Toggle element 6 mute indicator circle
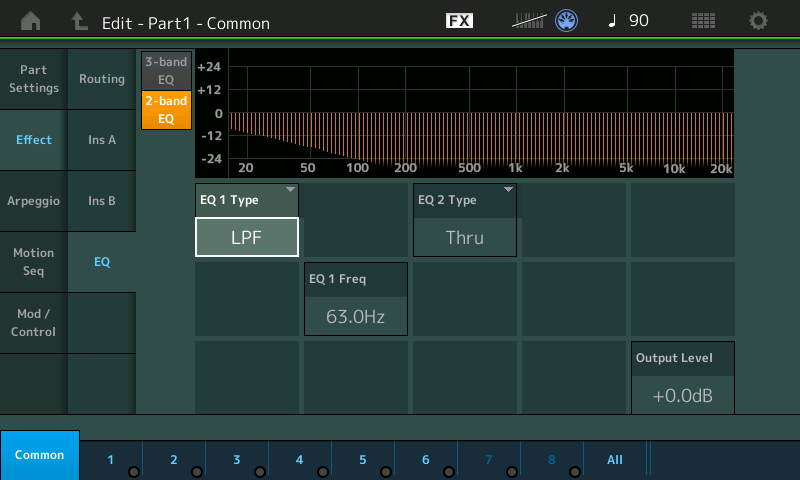This screenshot has width=800, height=480. click(x=449, y=472)
